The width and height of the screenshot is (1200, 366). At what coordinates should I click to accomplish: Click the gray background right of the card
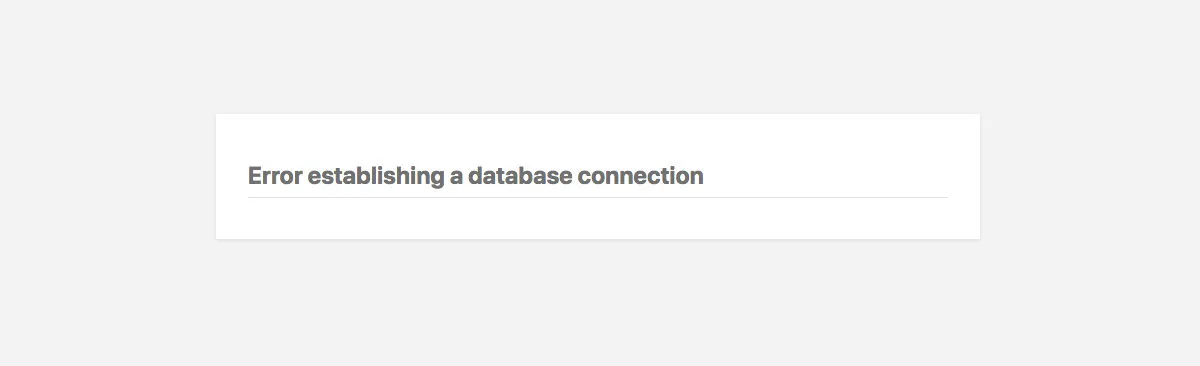(x=1090, y=176)
